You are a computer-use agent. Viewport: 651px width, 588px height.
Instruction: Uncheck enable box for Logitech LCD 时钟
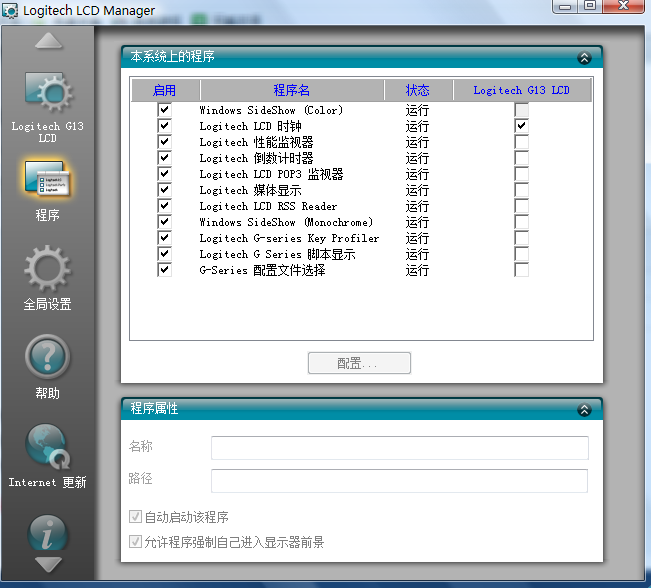(x=164, y=126)
